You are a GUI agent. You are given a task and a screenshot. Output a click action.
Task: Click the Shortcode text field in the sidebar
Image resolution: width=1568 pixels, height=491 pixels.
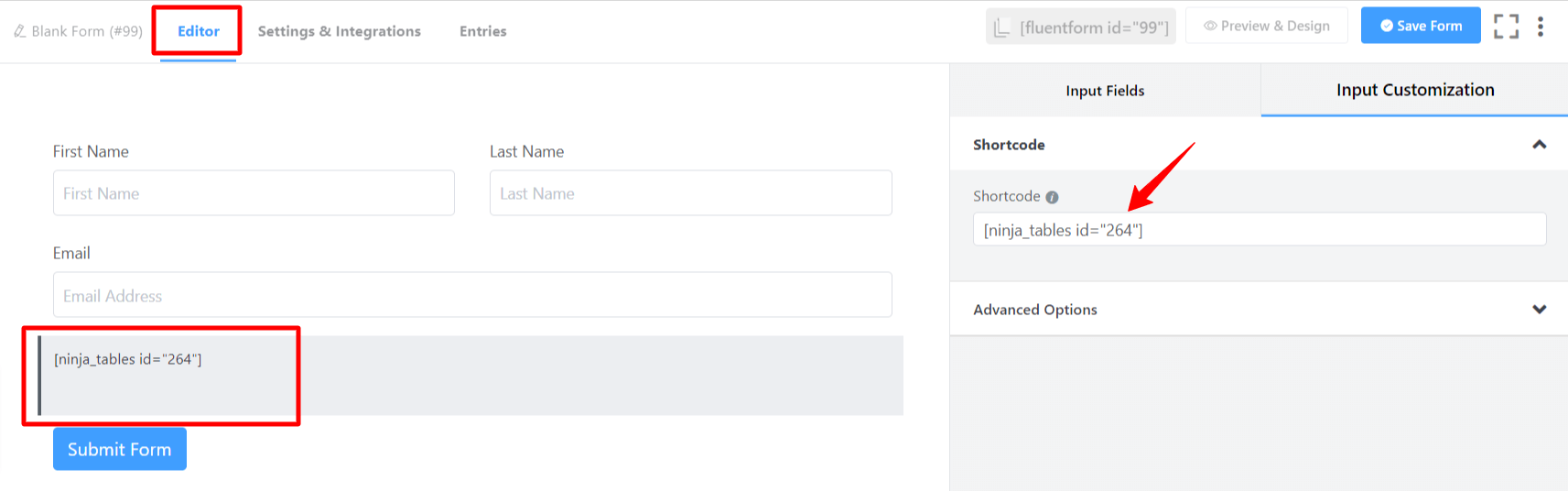pyautogui.click(x=1259, y=230)
